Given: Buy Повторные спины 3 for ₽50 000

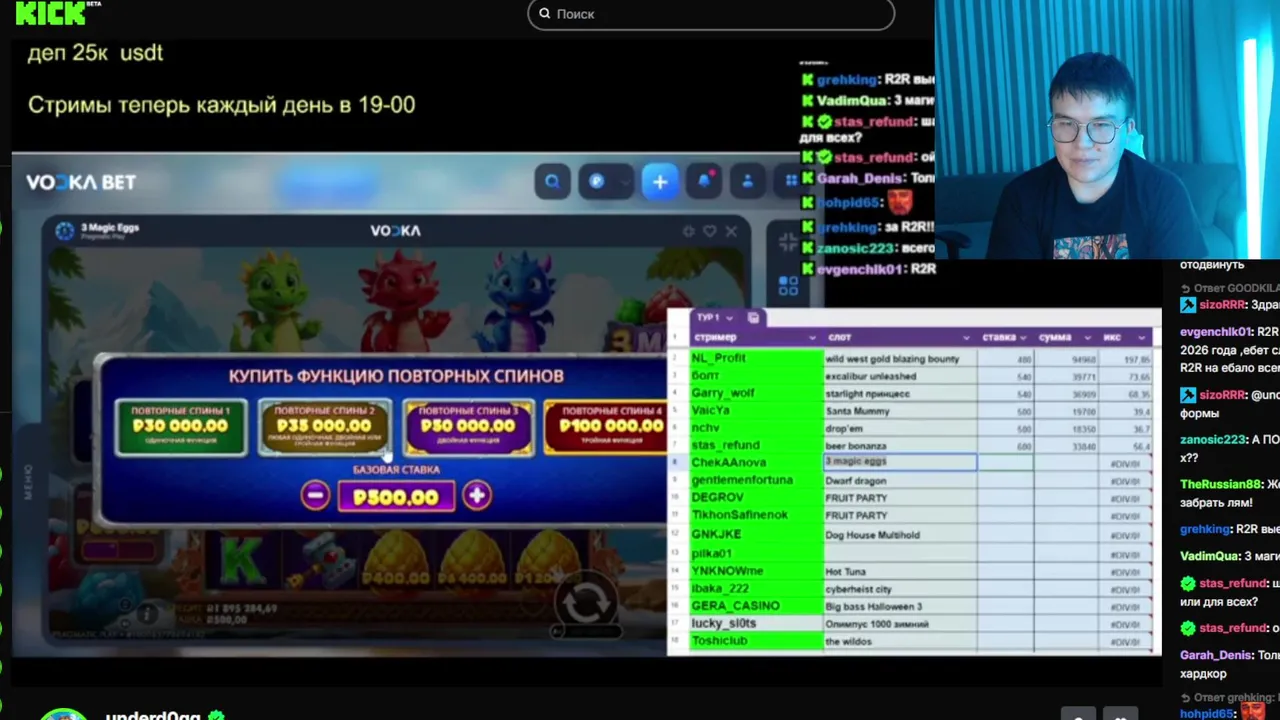Looking at the screenshot, I should tap(468, 427).
